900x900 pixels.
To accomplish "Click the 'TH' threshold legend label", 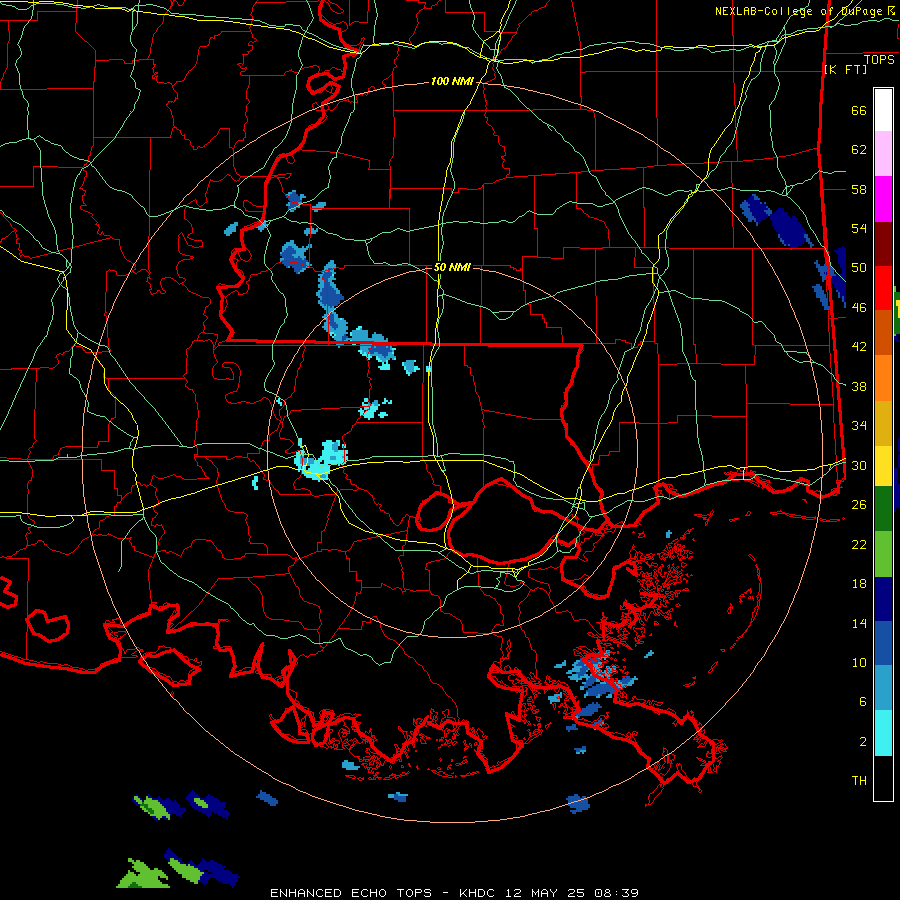I will pos(859,781).
